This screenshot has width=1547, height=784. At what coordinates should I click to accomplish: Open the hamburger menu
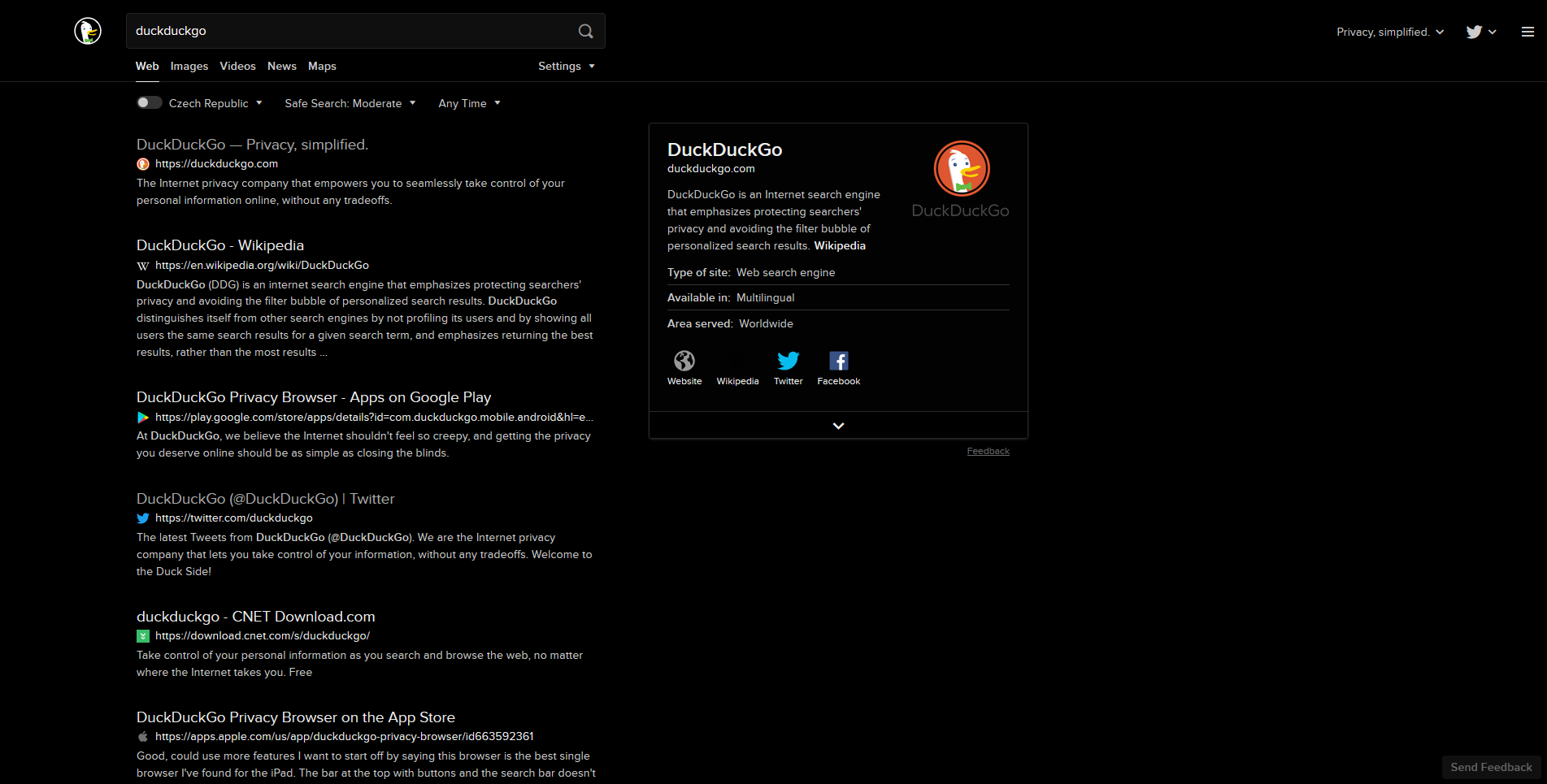pos(1527,32)
